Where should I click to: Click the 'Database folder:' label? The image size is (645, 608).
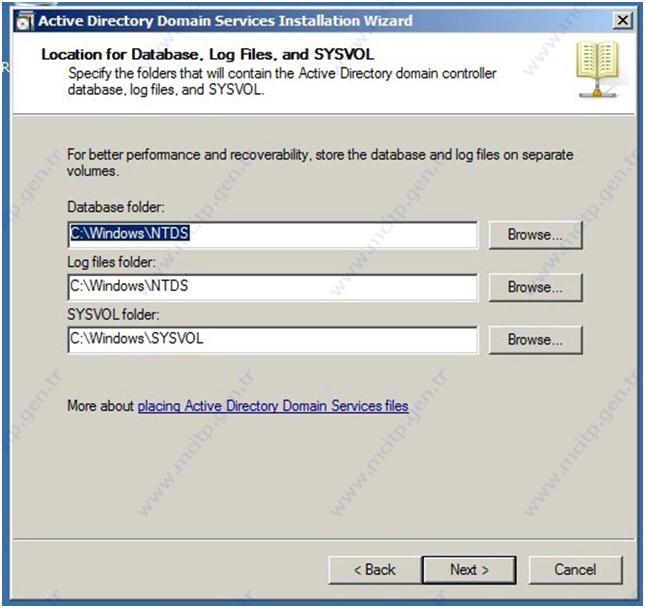[x=116, y=207]
